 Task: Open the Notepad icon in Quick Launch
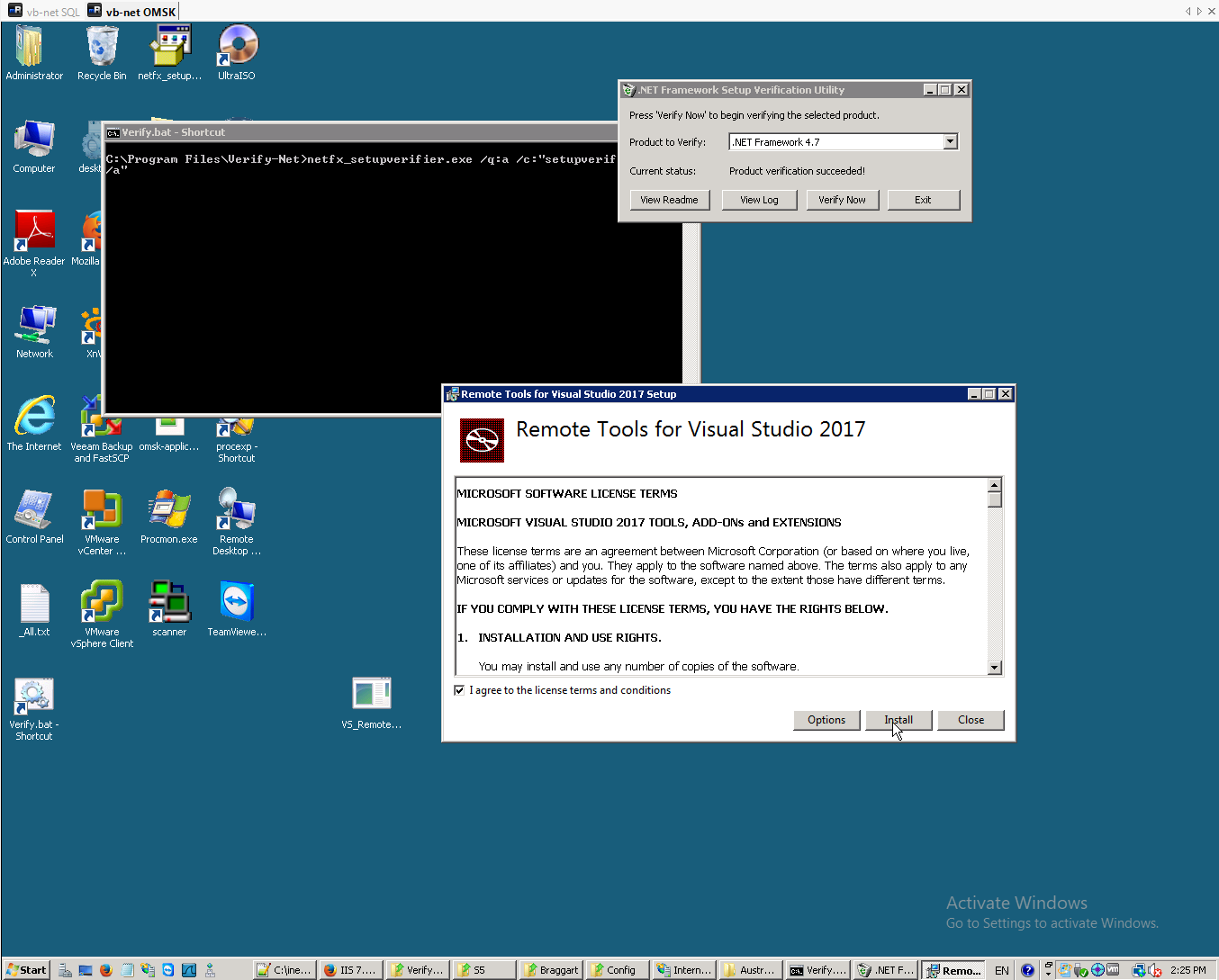127,970
